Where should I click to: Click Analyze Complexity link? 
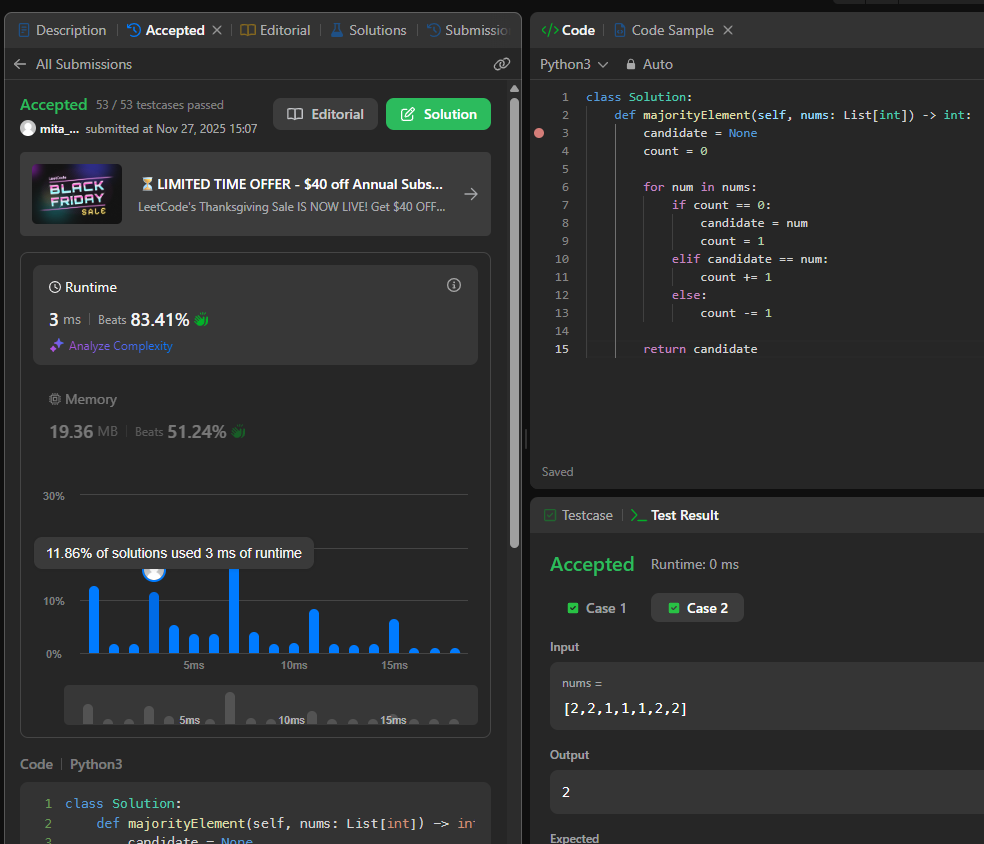(x=120, y=346)
